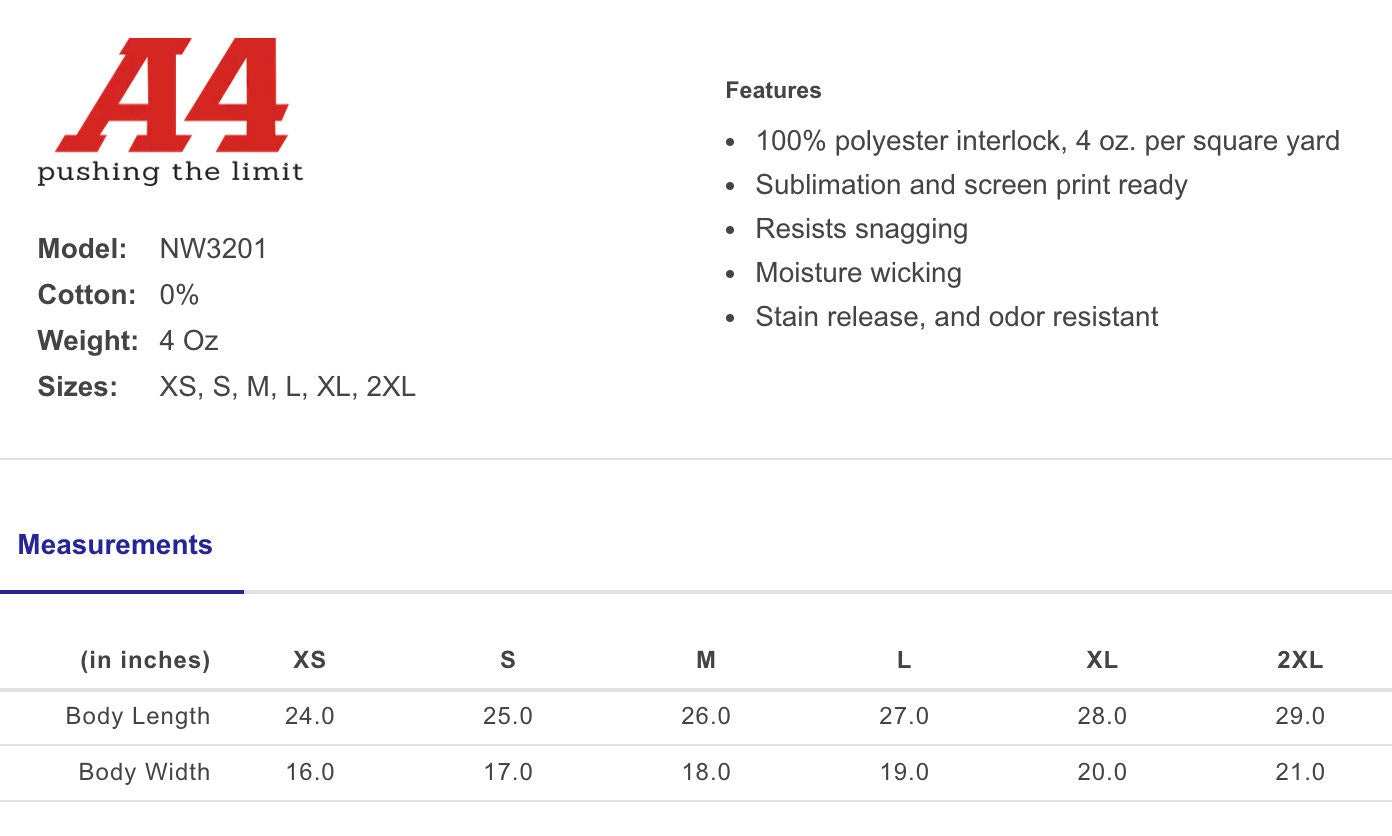The height and width of the screenshot is (836, 1392).
Task: Select the Body Length row label
Action: (138, 716)
